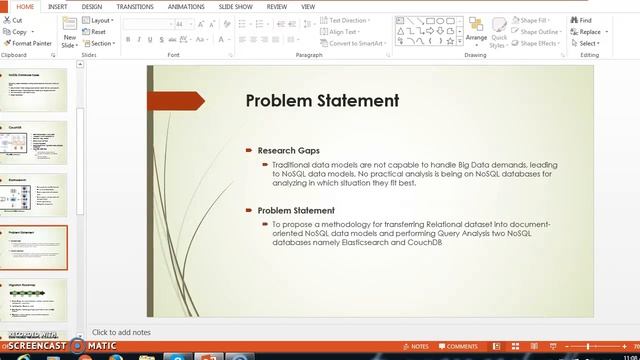
Task: Switch to the Transitions tab
Action: (x=135, y=7)
